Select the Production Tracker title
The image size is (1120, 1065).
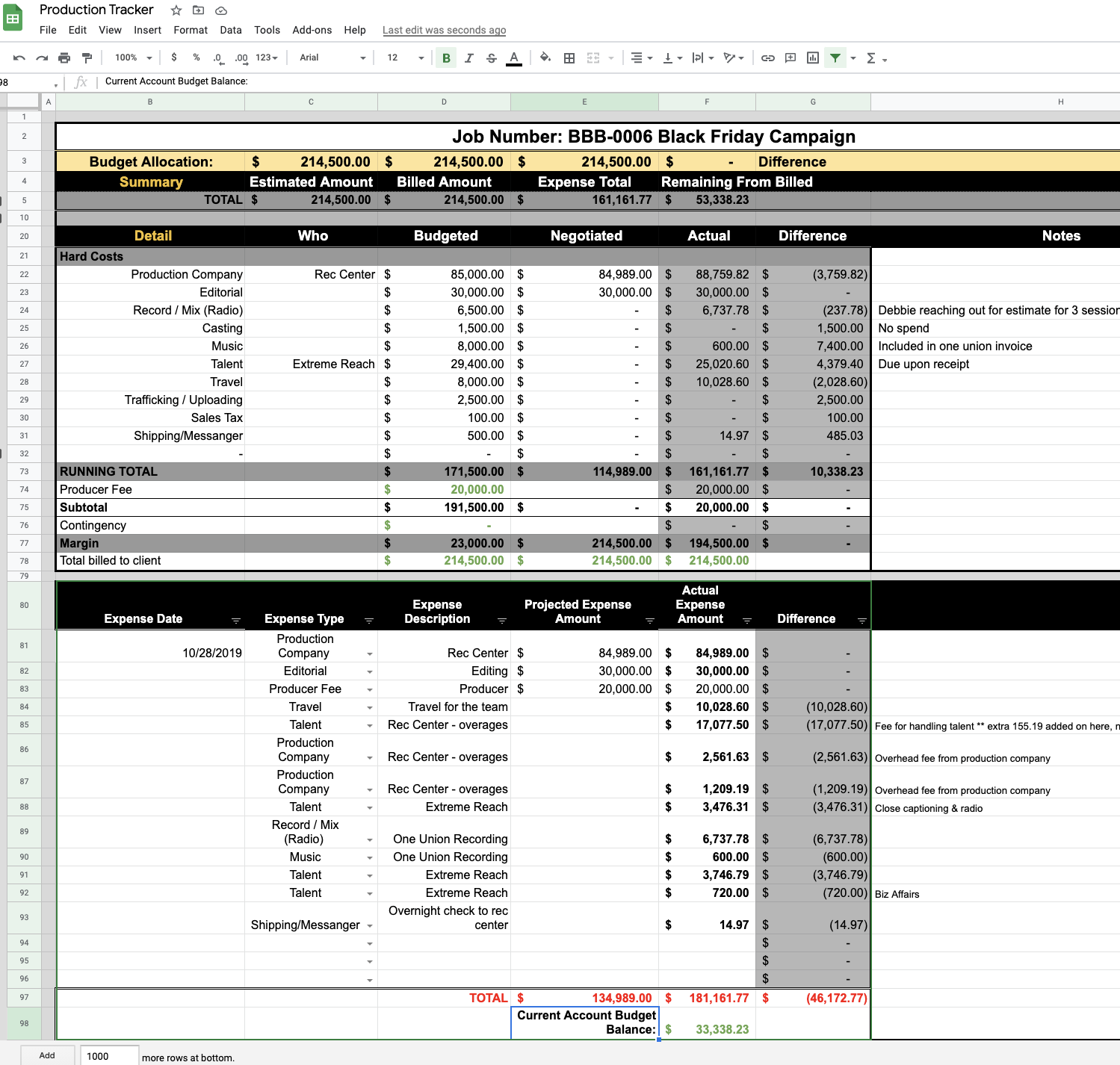click(x=96, y=10)
